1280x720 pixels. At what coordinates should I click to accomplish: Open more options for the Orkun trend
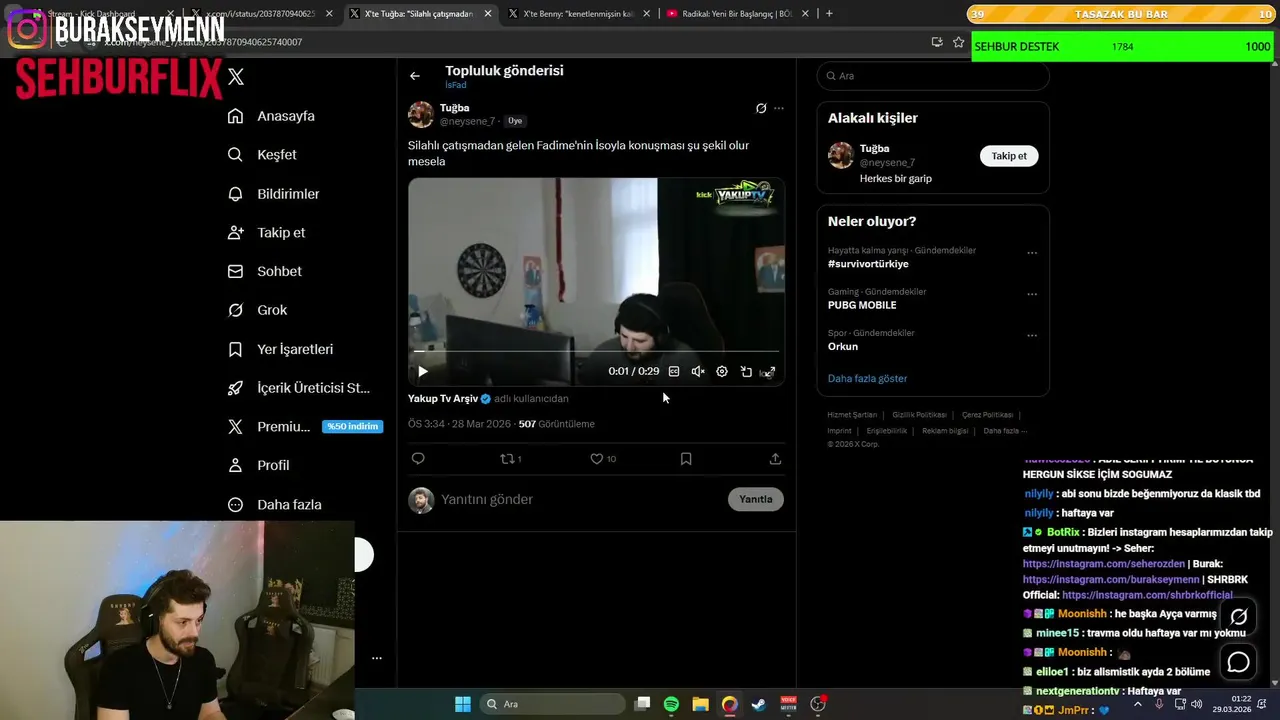point(1032,335)
